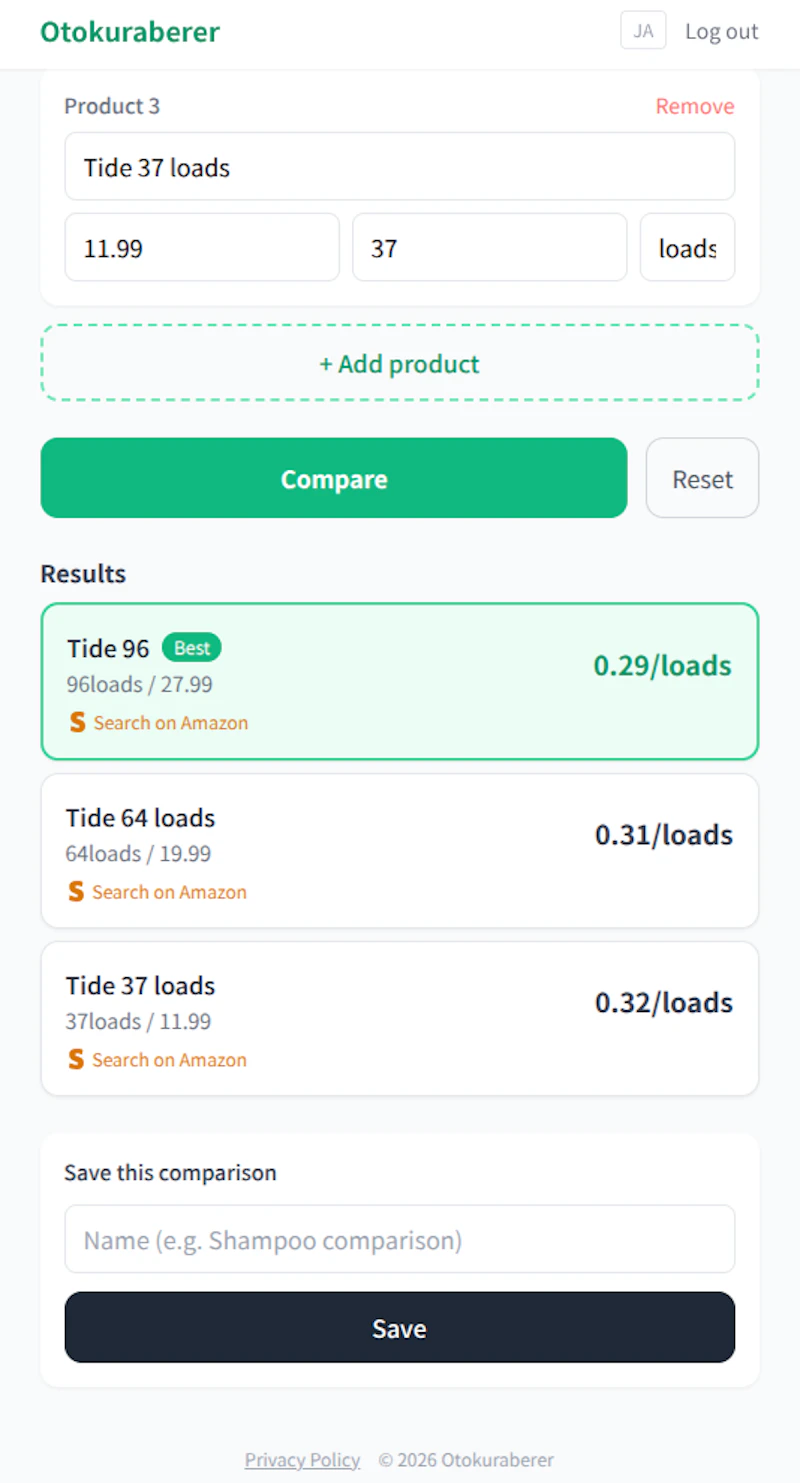Click the Product 3 label
The image size is (800, 1483).
112,106
